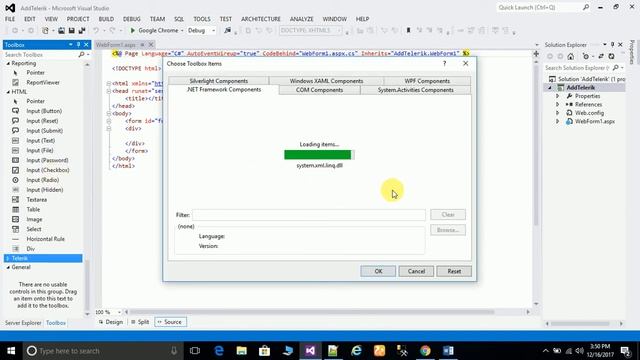640x360 pixels.
Task: Open the Task View icon on taskbar
Action: [x=195, y=351]
